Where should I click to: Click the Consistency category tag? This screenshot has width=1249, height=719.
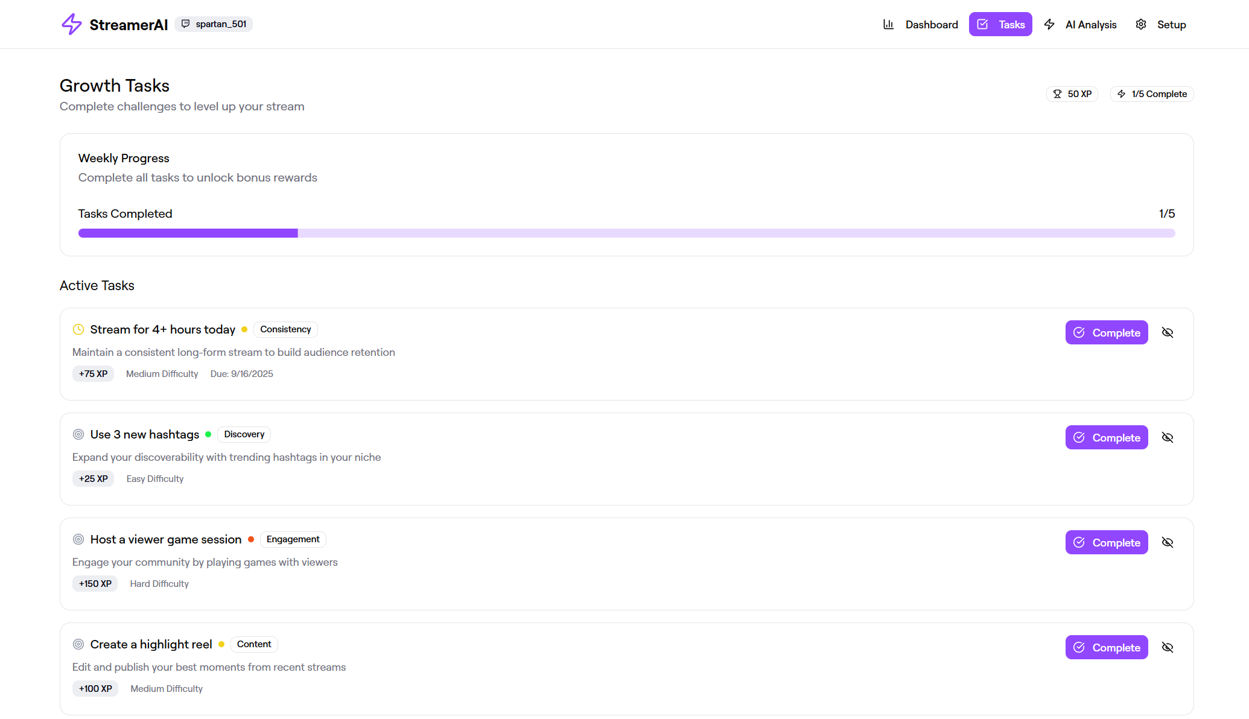pos(285,329)
